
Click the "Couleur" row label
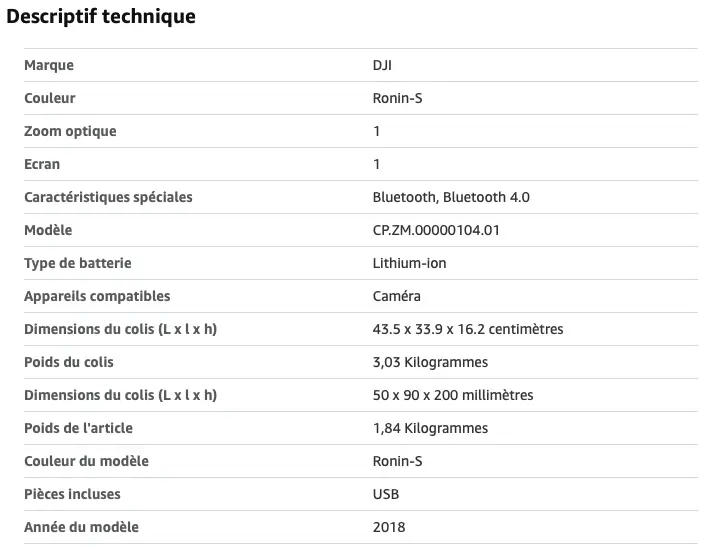(50, 98)
